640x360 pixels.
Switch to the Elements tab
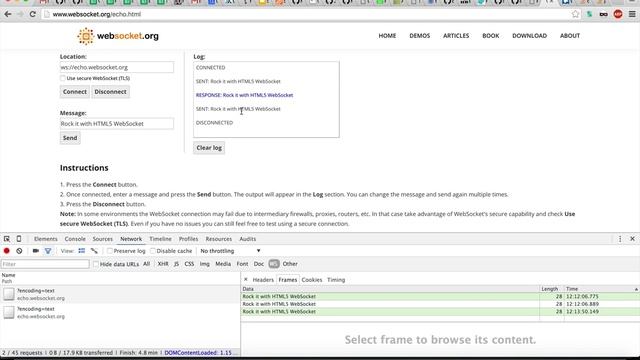46,239
